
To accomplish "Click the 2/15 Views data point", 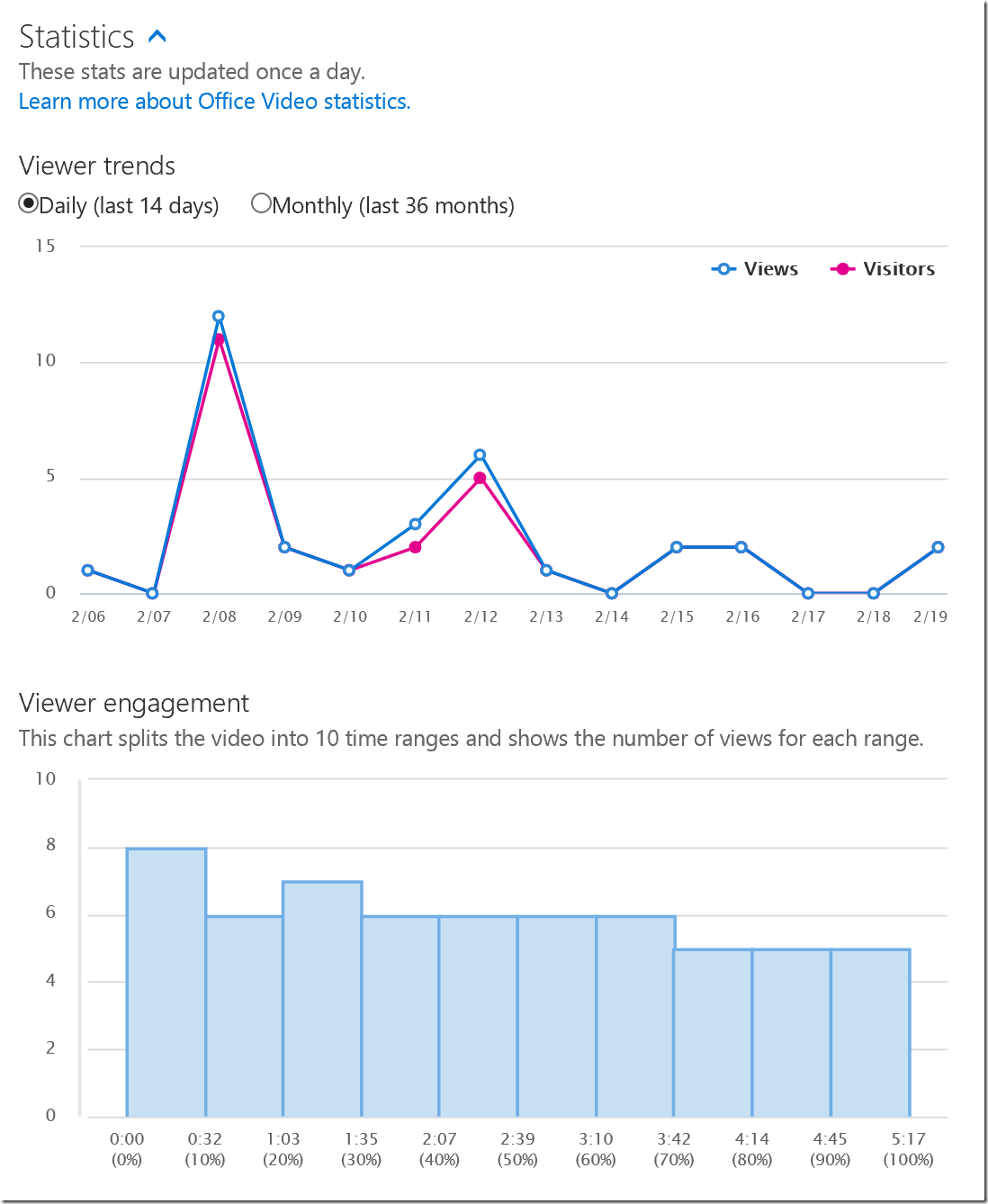I will tap(677, 547).
